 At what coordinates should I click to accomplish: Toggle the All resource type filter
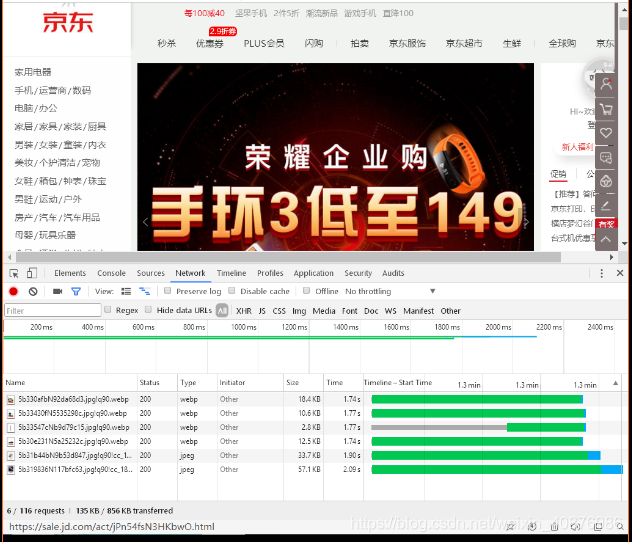222,311
